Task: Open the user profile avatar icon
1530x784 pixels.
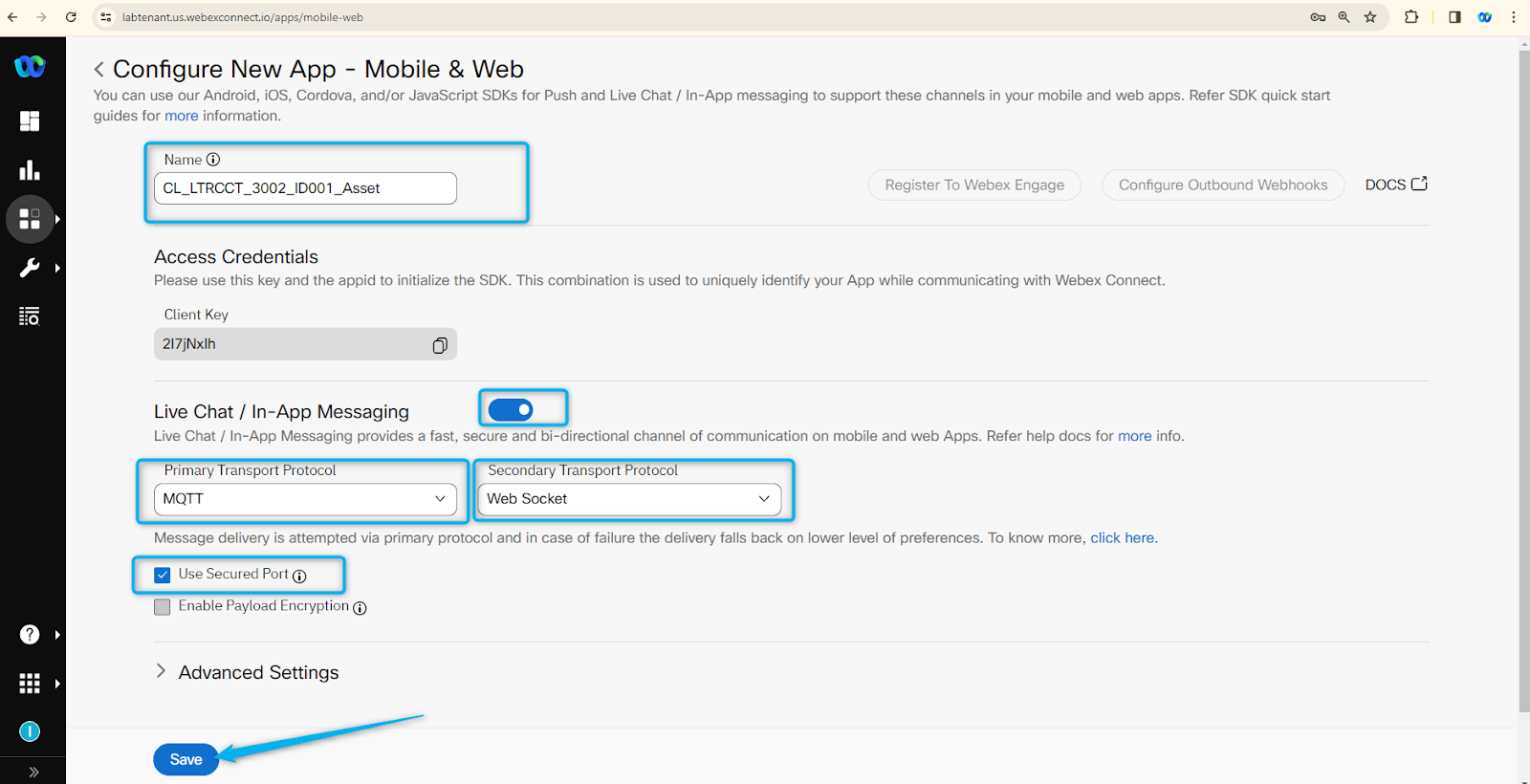Action: coord(30,732)
